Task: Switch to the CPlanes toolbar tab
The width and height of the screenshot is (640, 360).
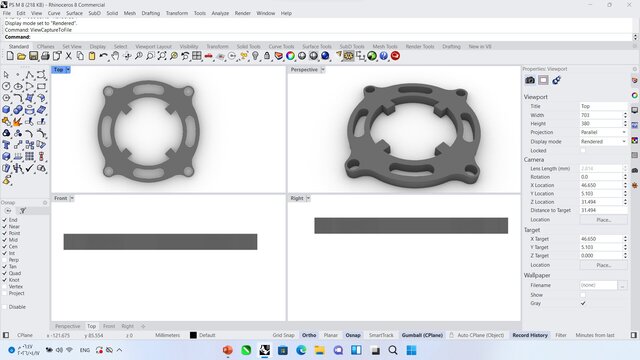Action: [x=46, y=47]
